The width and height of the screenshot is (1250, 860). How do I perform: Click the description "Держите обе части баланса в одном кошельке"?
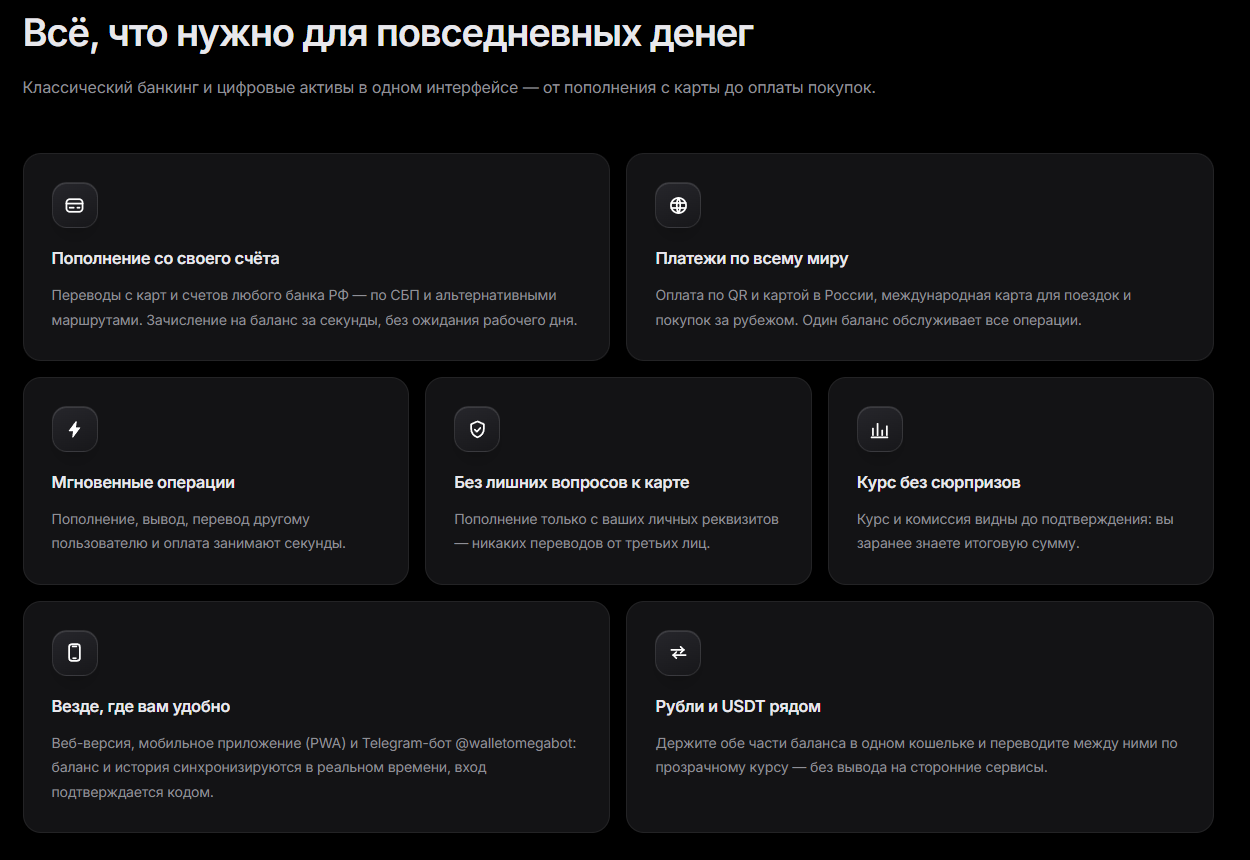(916, 756)
